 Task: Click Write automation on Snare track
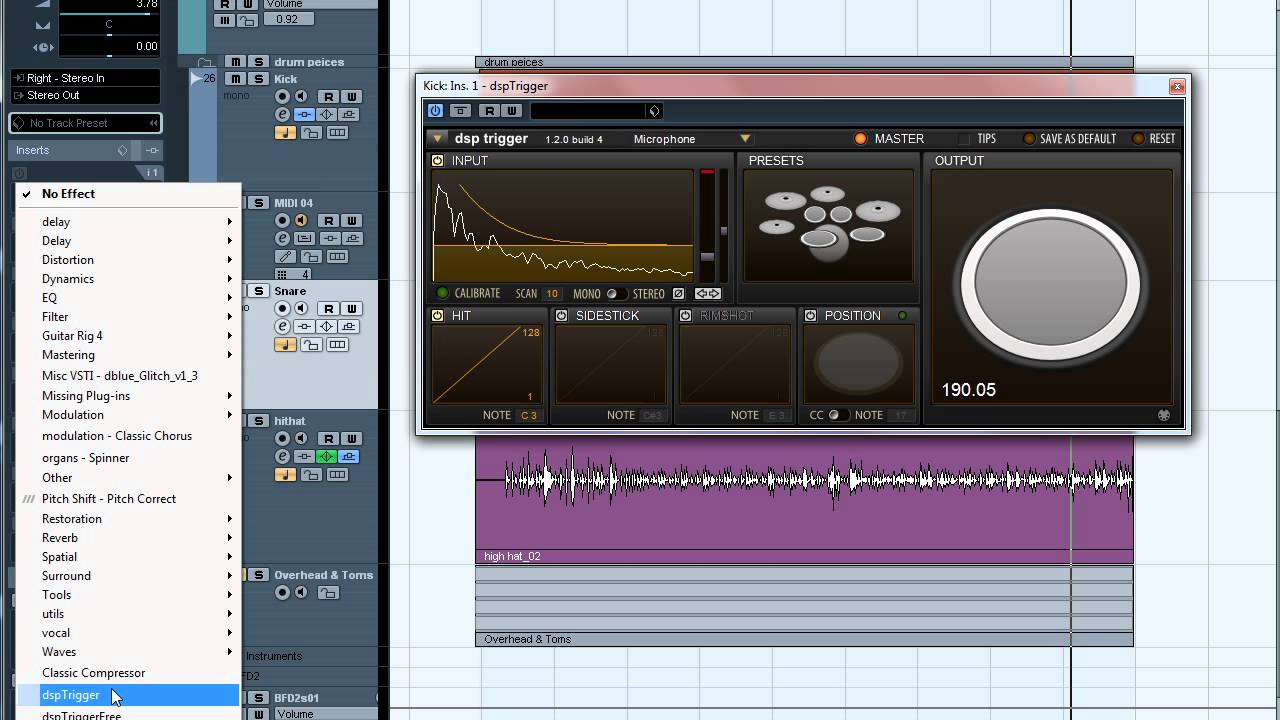pyautogui.click(x=351, y=309)
